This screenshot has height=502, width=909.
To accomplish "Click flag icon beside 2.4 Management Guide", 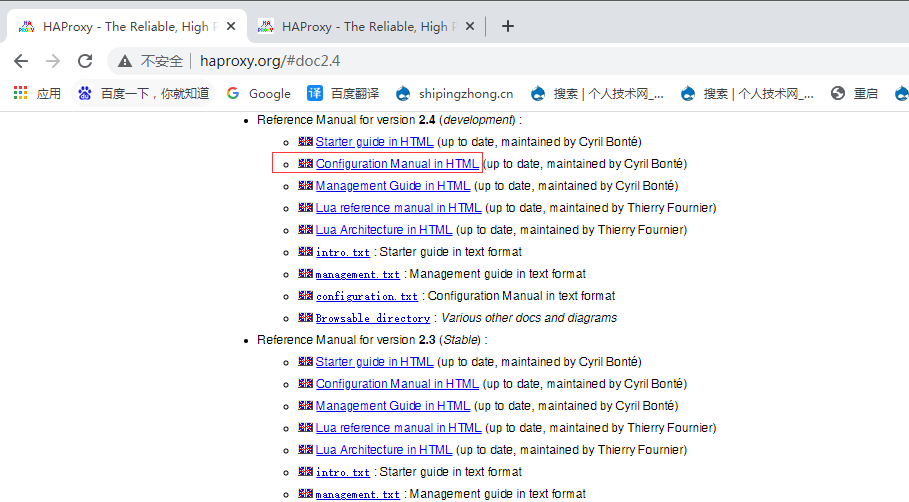I will (306, 185).
